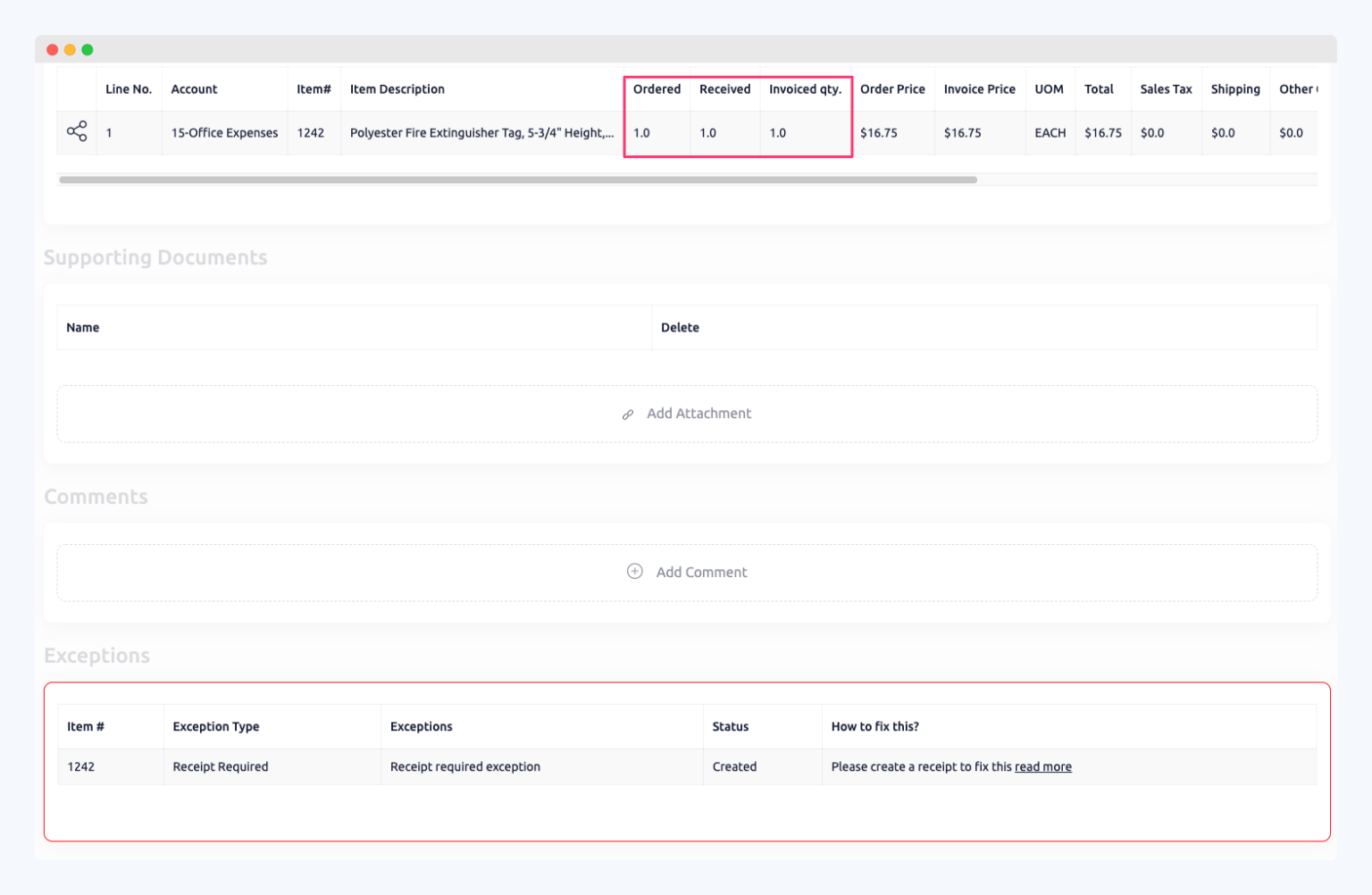Click the Add Comment button
This screenshot has height=895, width=1372.
click(x=687, y=572)
